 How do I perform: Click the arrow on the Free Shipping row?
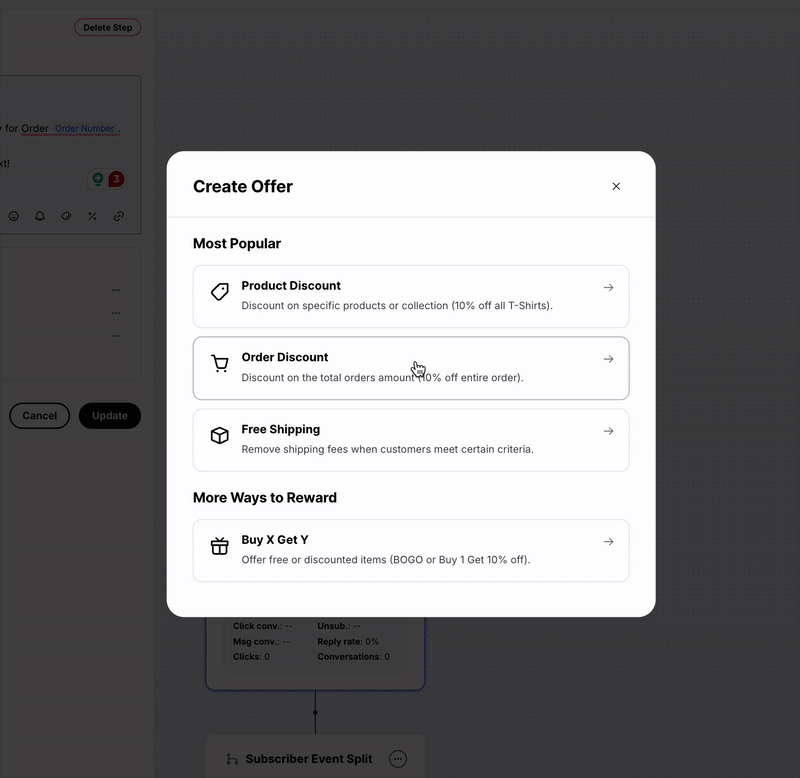click(608, 432)
